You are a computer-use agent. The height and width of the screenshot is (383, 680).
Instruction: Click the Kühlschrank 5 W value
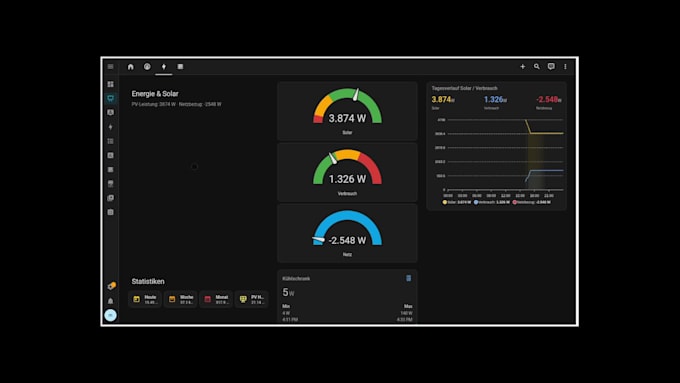pos(288,292)
